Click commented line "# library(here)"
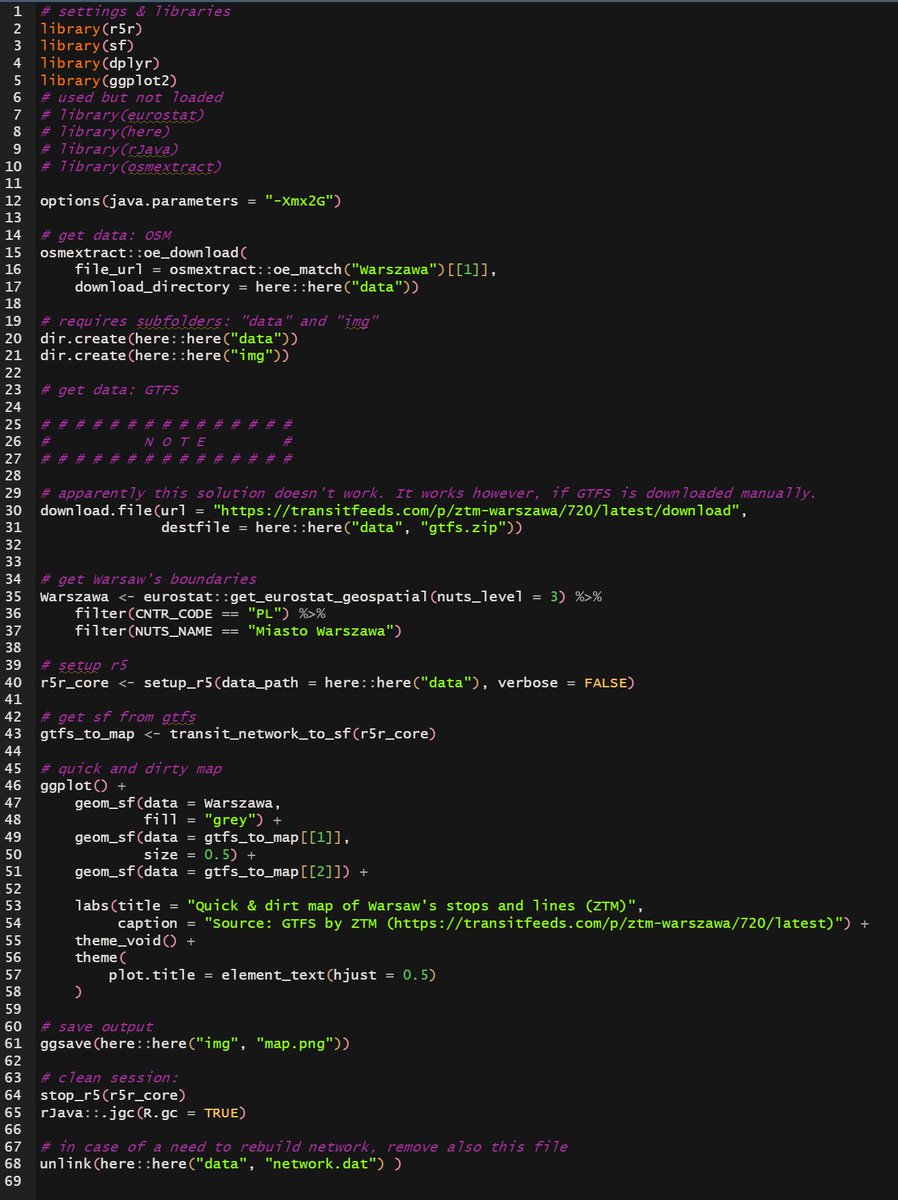Screen dimensions: 898x1200 coord(105,131)
